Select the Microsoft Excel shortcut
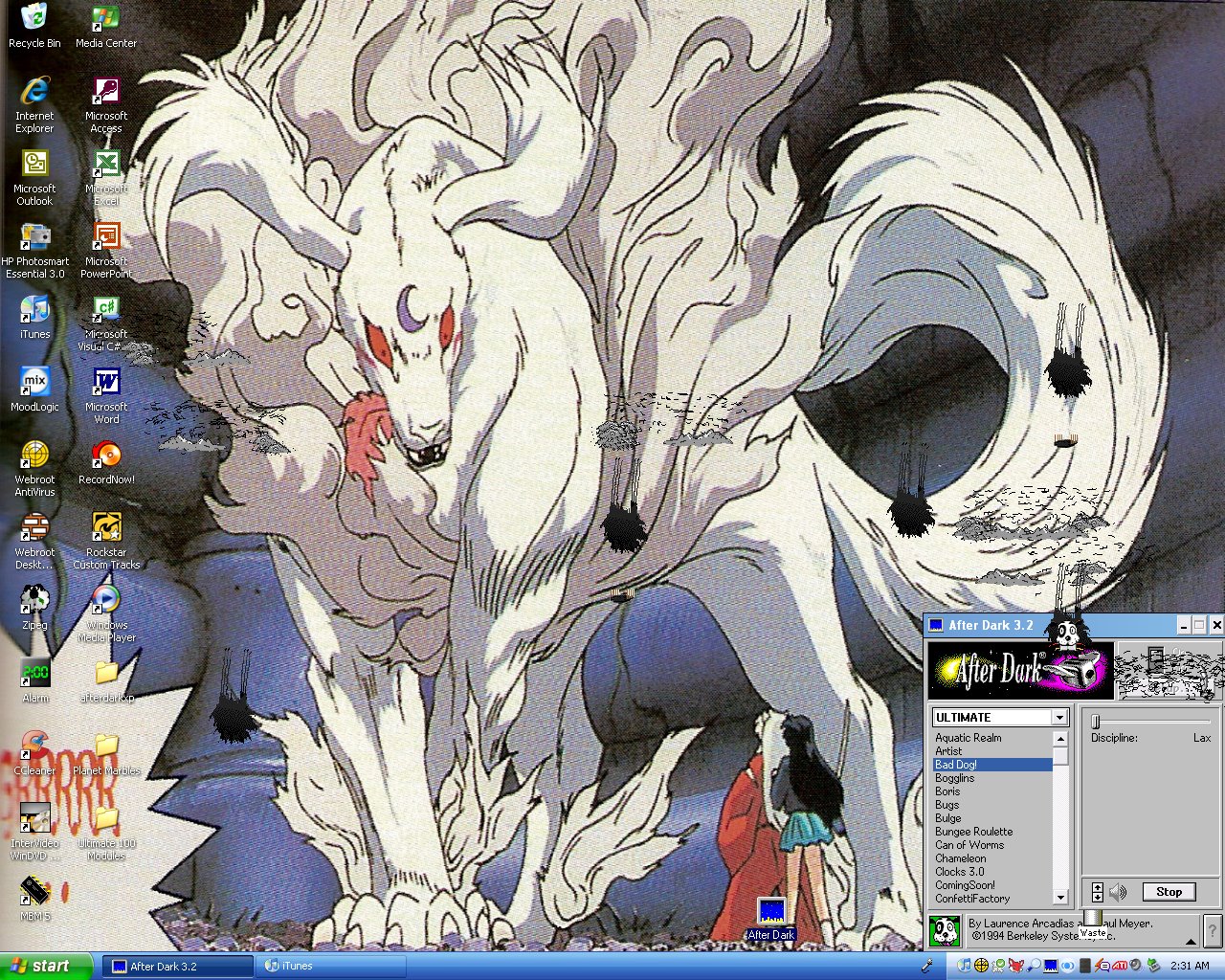Screen dimensions: 1225x980 pyautogui.click(x=106, y=177)
